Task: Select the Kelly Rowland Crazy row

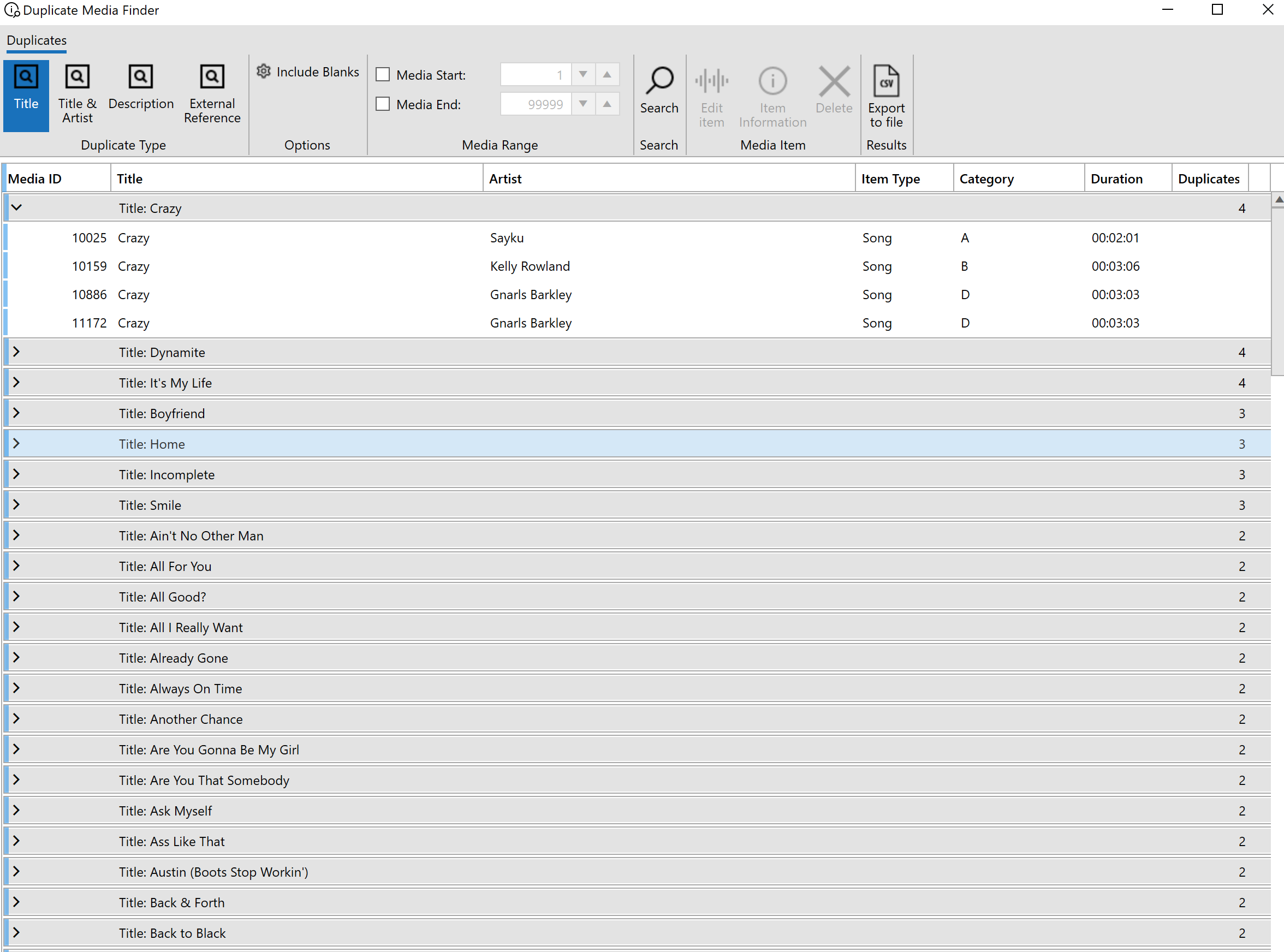Action: tap(529, 266)
